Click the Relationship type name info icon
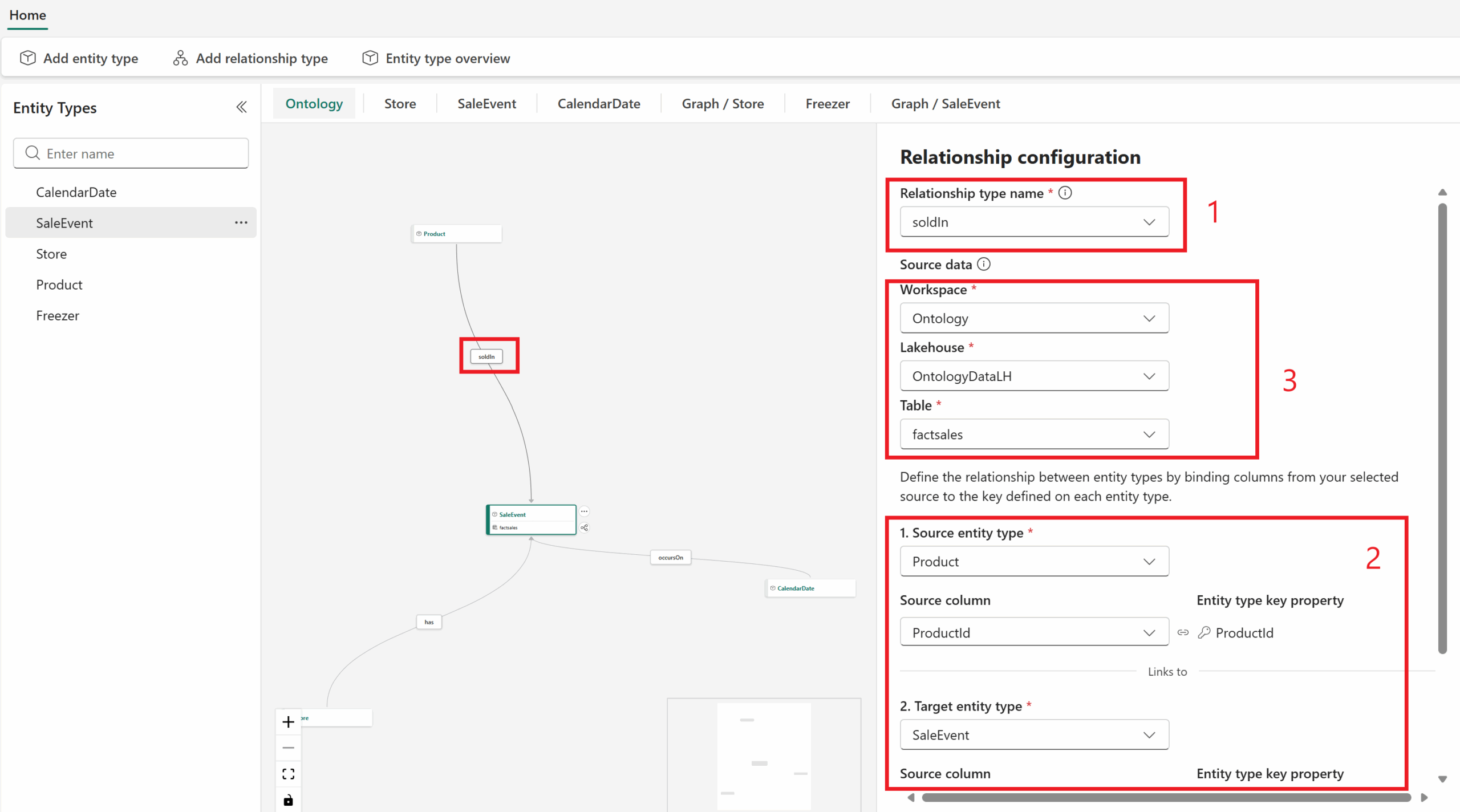 [1065, 193]
